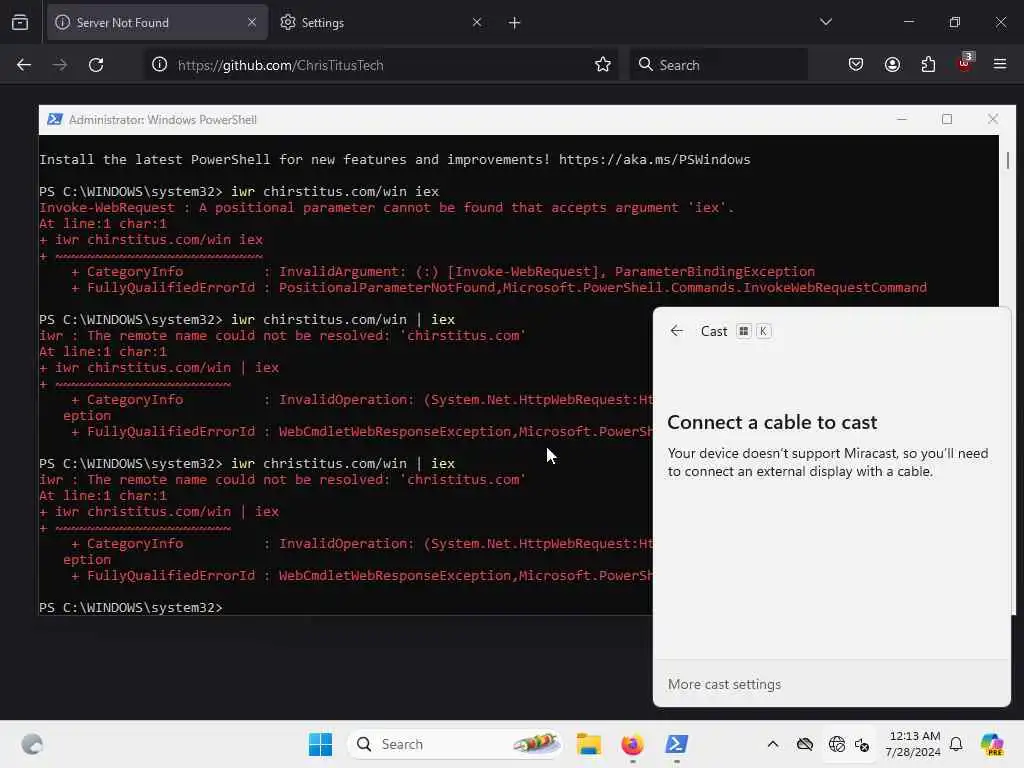Screen dimensions: 1024x768
Task: Open the Extensions puzzle menu
Action: (928, 65)
